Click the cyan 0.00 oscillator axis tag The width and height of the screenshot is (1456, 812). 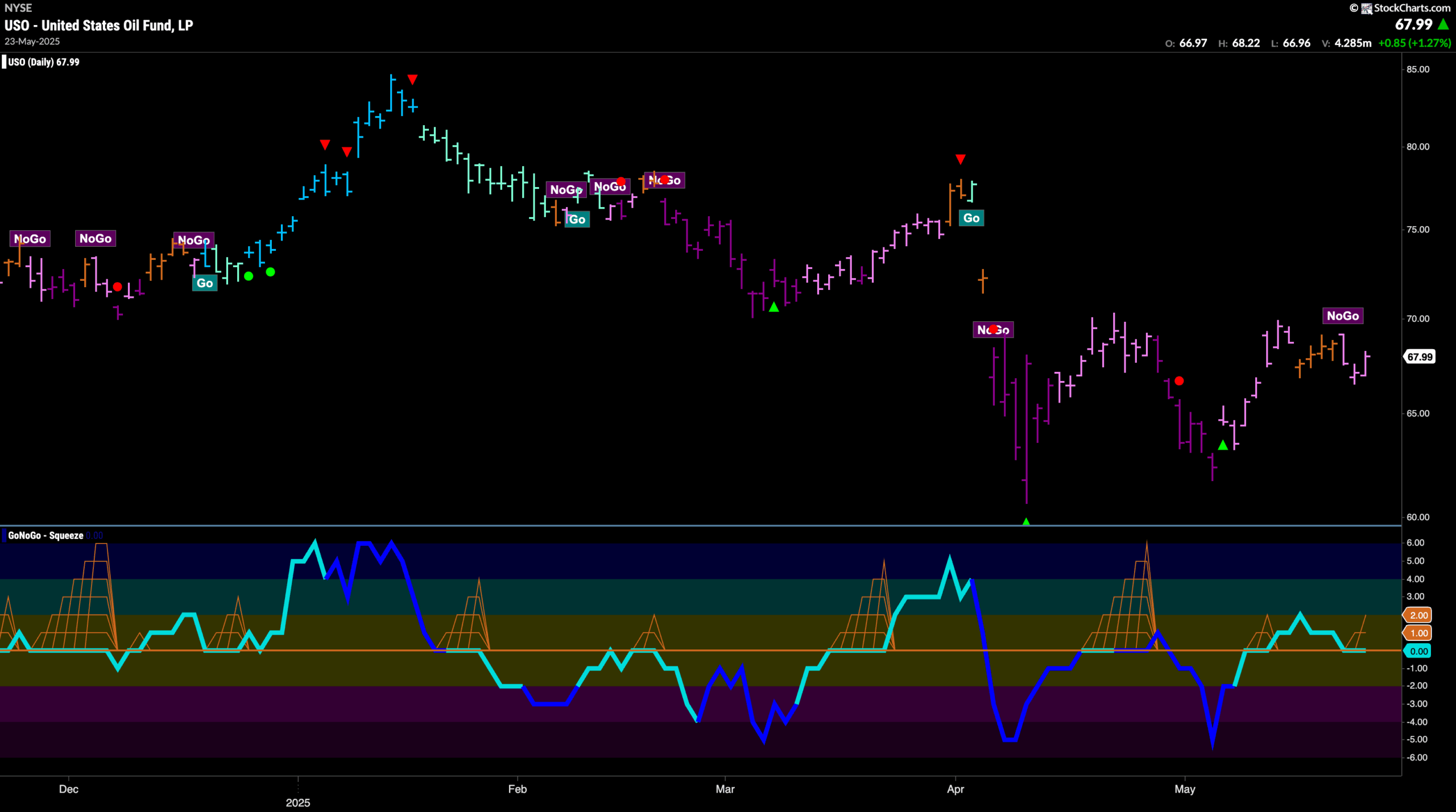point(1418,651)
